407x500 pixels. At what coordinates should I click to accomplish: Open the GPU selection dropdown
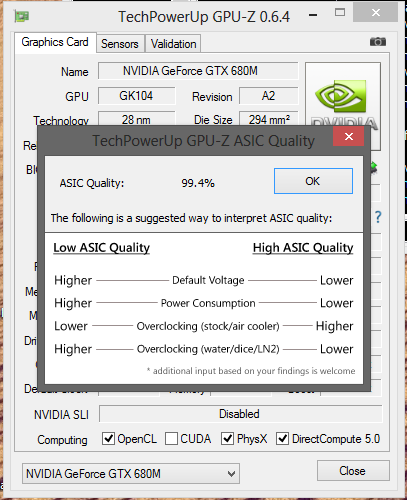[131, 473]
